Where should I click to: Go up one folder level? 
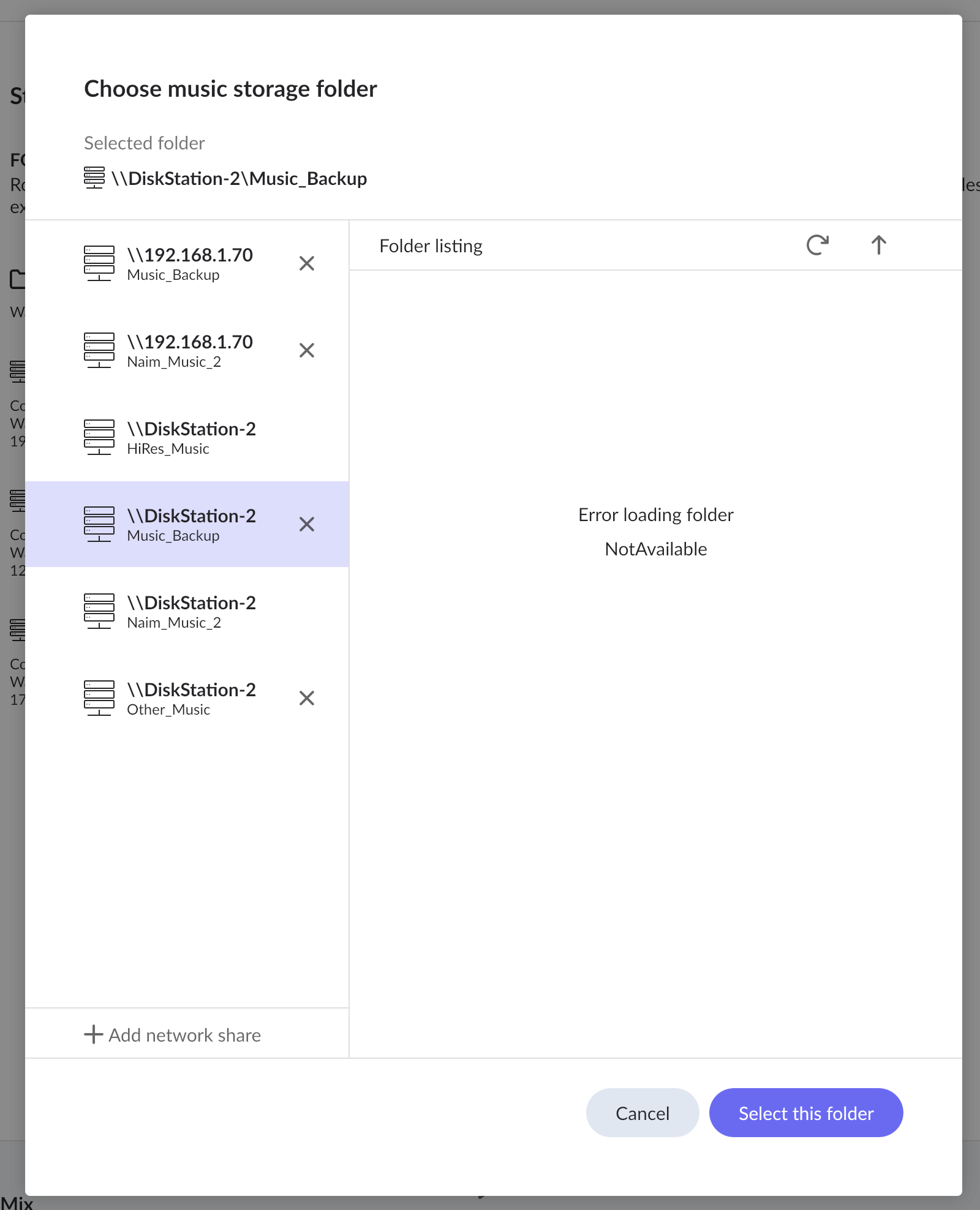coord(878,245)
